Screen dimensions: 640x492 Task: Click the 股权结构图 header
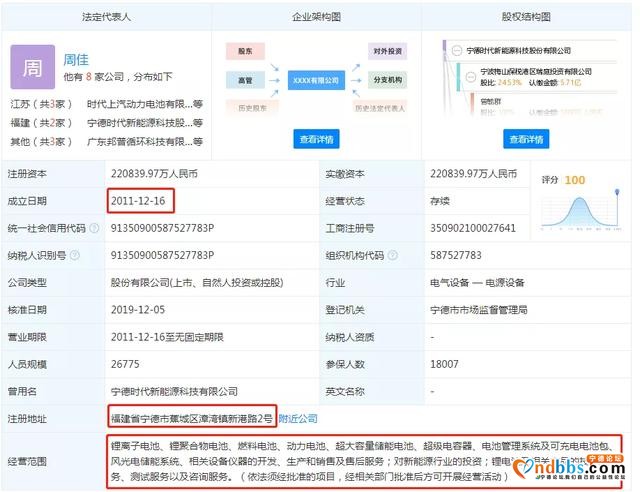tap(526, 17)
